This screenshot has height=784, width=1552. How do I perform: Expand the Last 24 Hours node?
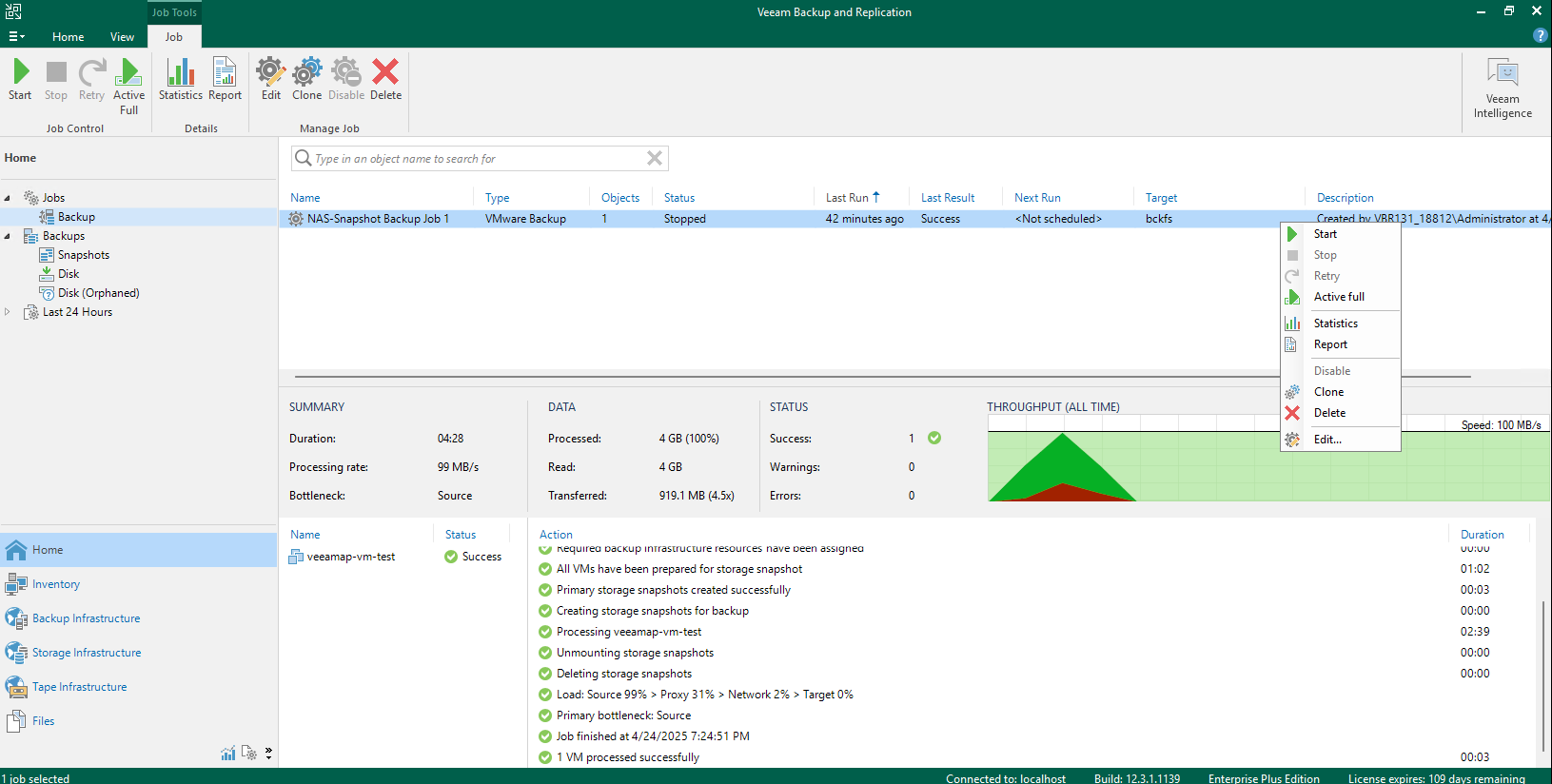coord(8,312)
